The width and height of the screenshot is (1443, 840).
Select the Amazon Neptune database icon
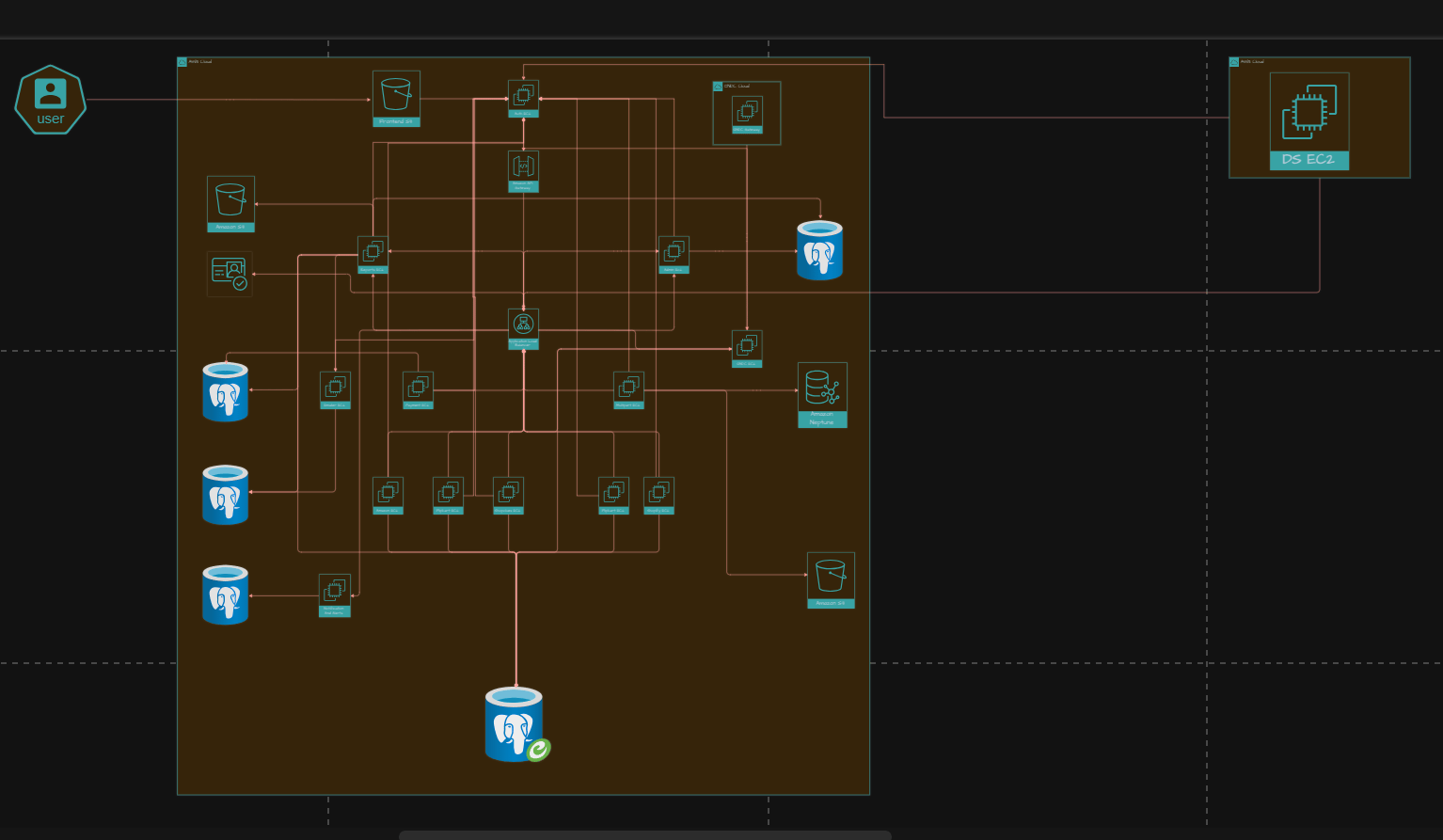(x=822, y=394)
